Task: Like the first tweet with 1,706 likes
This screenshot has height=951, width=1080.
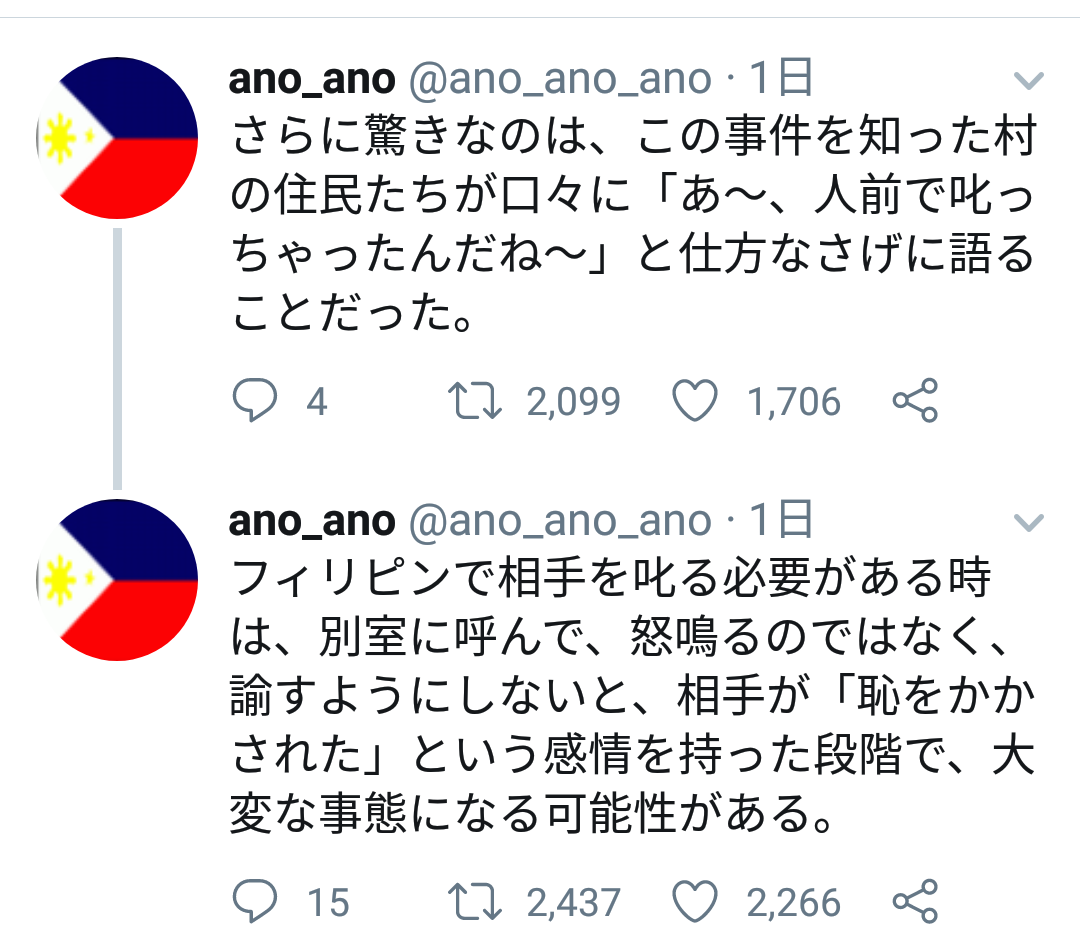Action: 694,401
